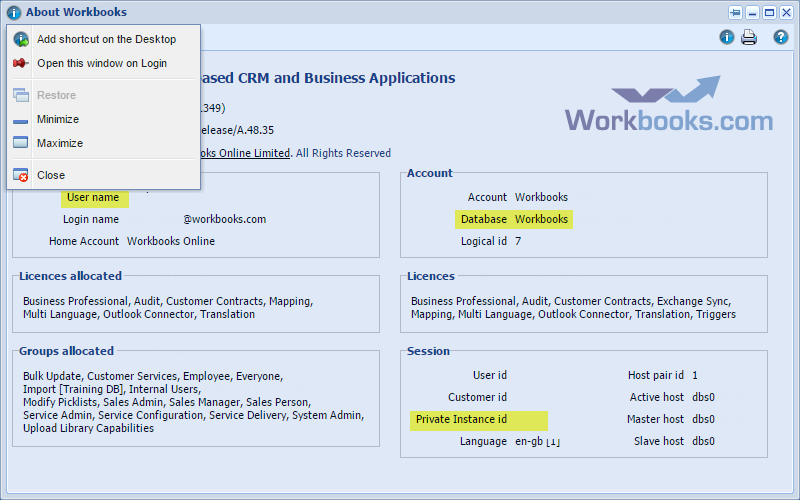Image resolution: width=800 pixels, height=500 pixels.
Task: Click the Account section heading
Action: point(430,173)
